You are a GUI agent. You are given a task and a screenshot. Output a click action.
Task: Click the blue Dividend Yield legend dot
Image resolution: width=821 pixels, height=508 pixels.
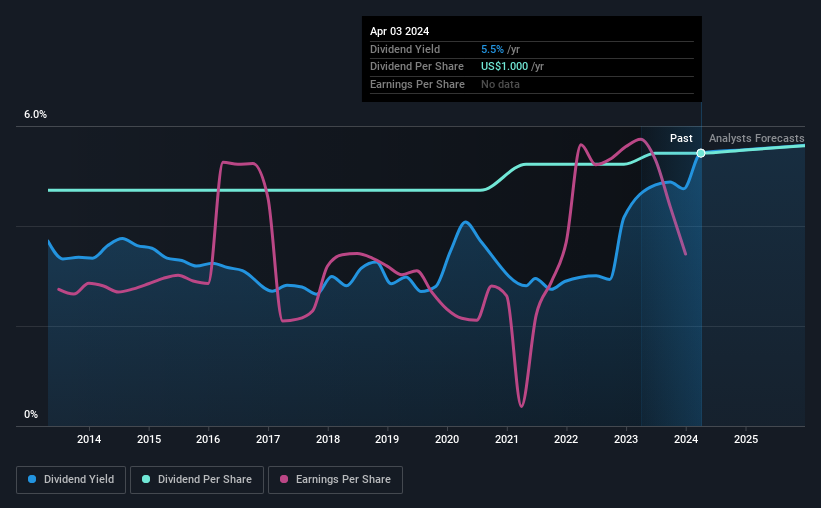tap(32, 479)
